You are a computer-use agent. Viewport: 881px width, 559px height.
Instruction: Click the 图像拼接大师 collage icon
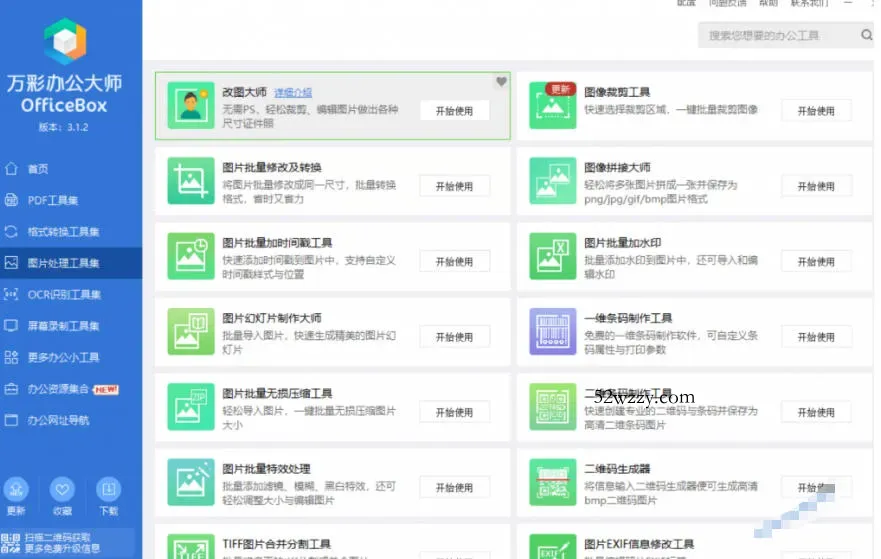[x=552, y=181]
